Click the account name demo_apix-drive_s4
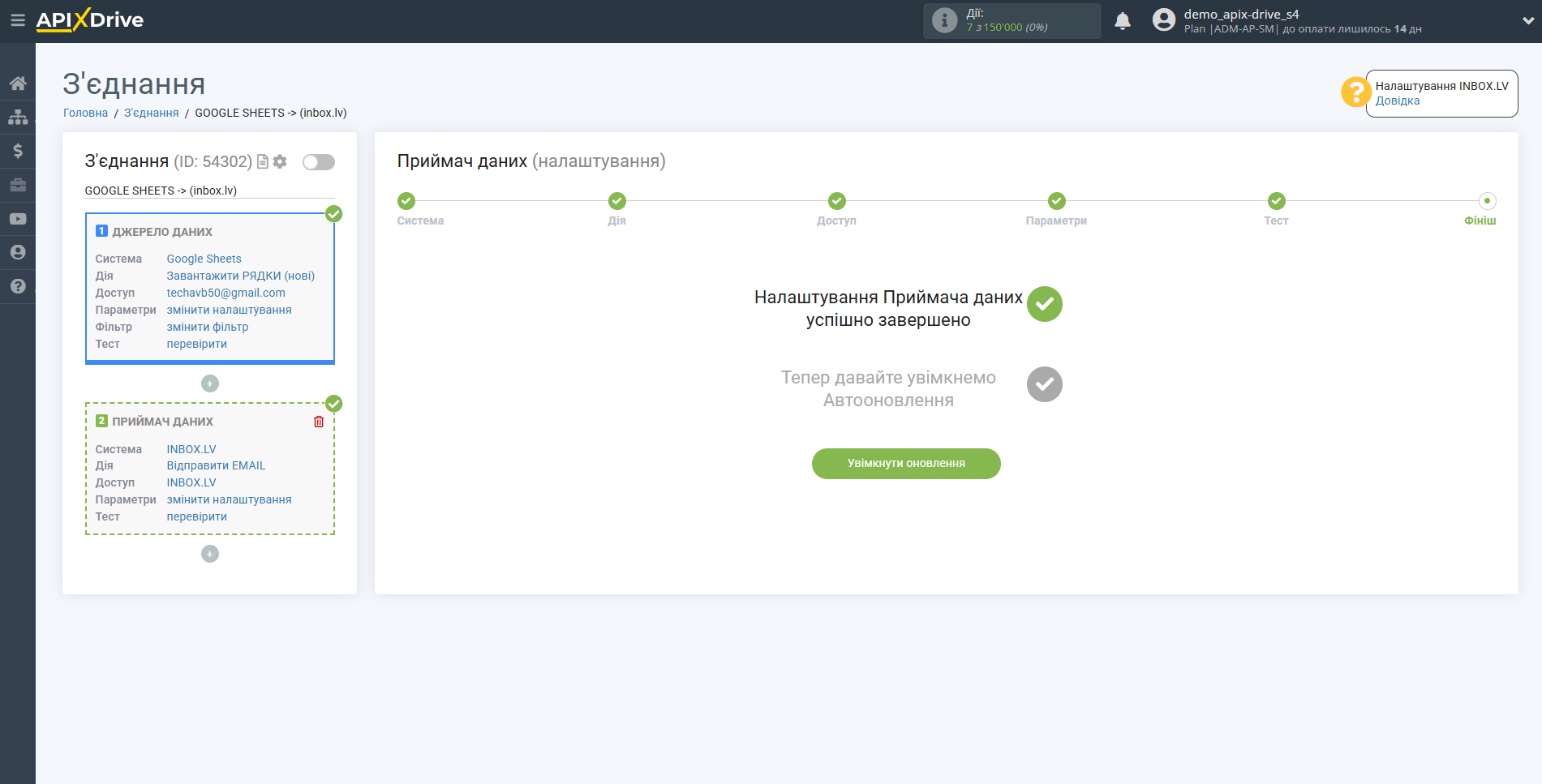The height and width of the screenshot is (784, 1542). pos(1241,14)
